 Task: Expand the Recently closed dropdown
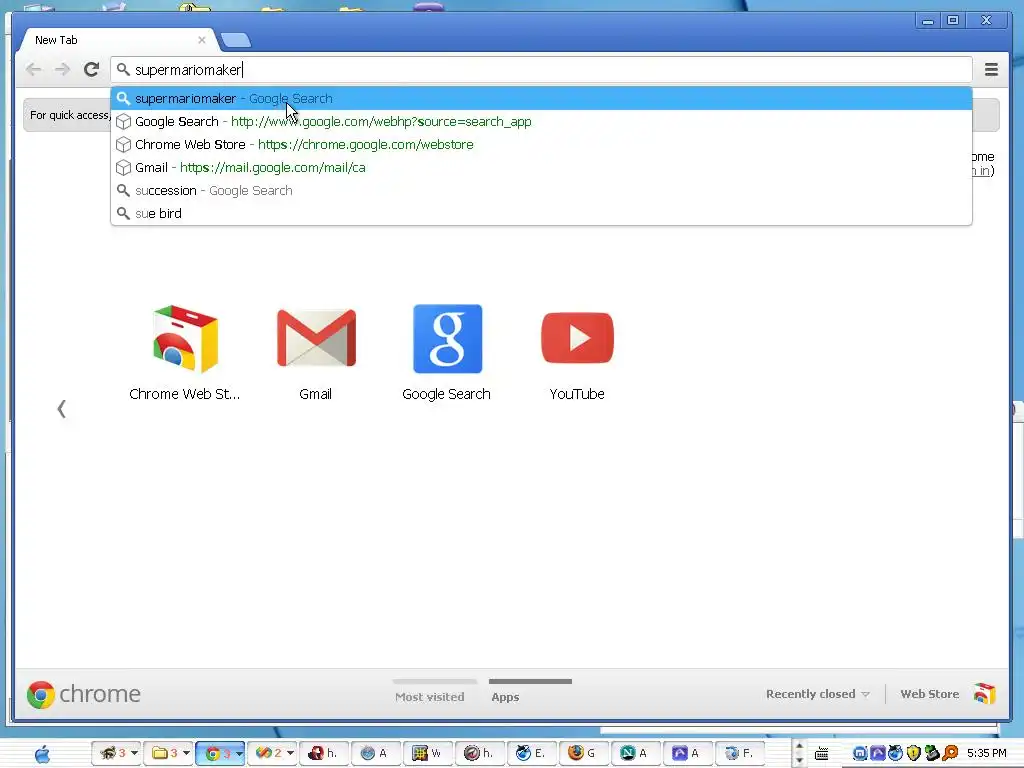pos(817,694)
